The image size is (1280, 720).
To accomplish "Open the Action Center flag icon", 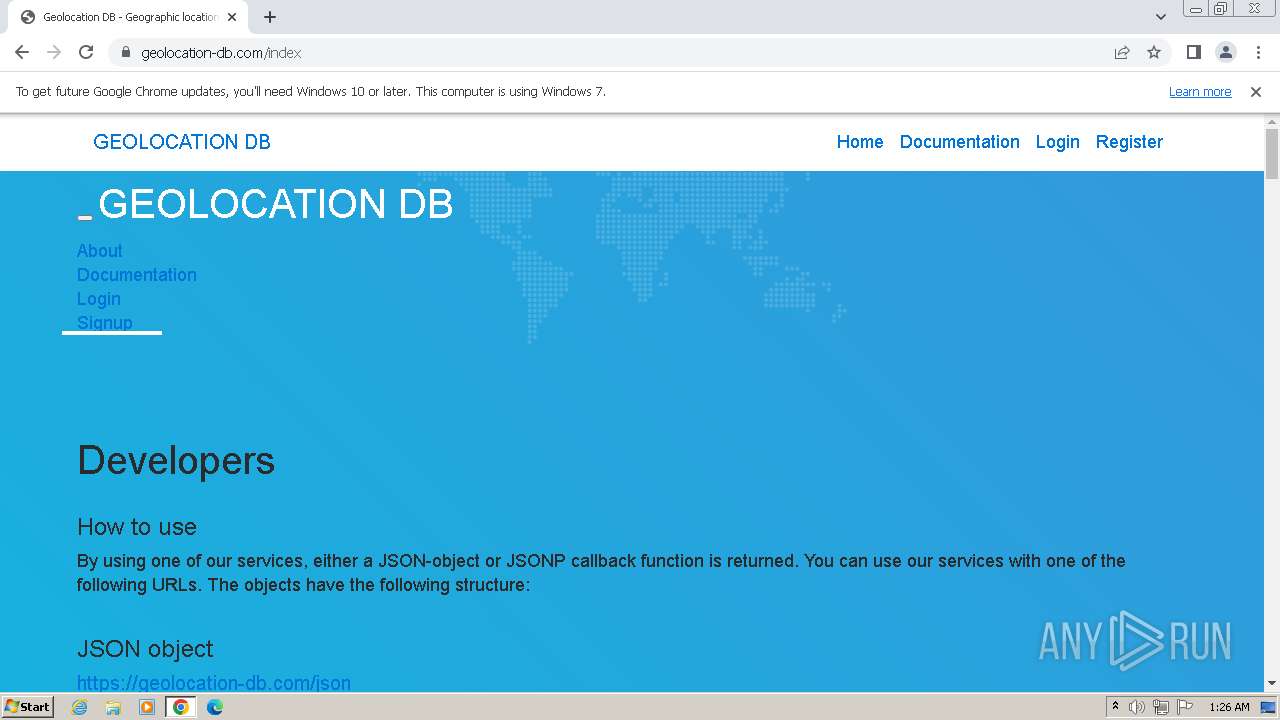I will point(1185,707).
